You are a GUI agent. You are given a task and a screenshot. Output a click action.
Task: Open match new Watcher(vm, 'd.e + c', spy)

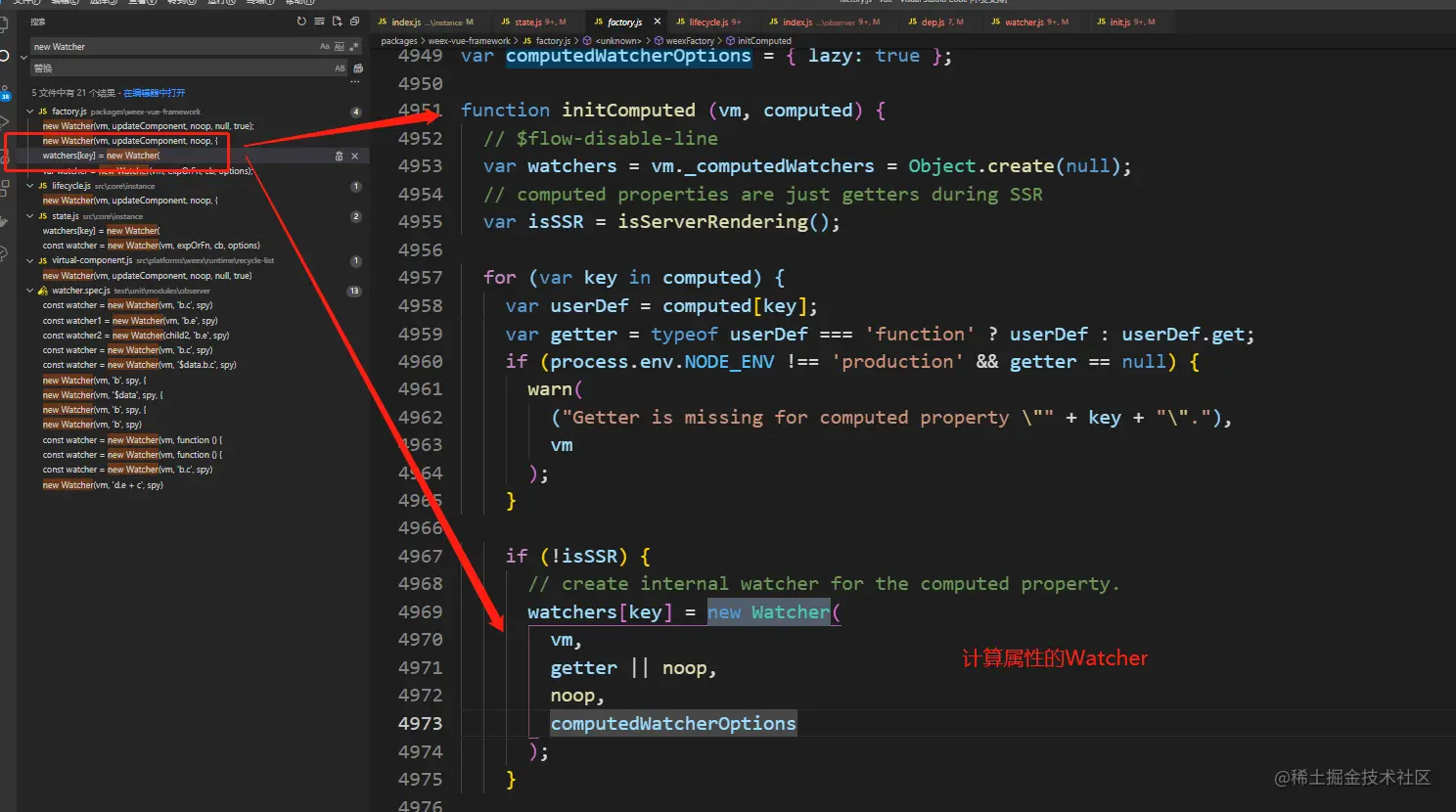tap(103, 485)
